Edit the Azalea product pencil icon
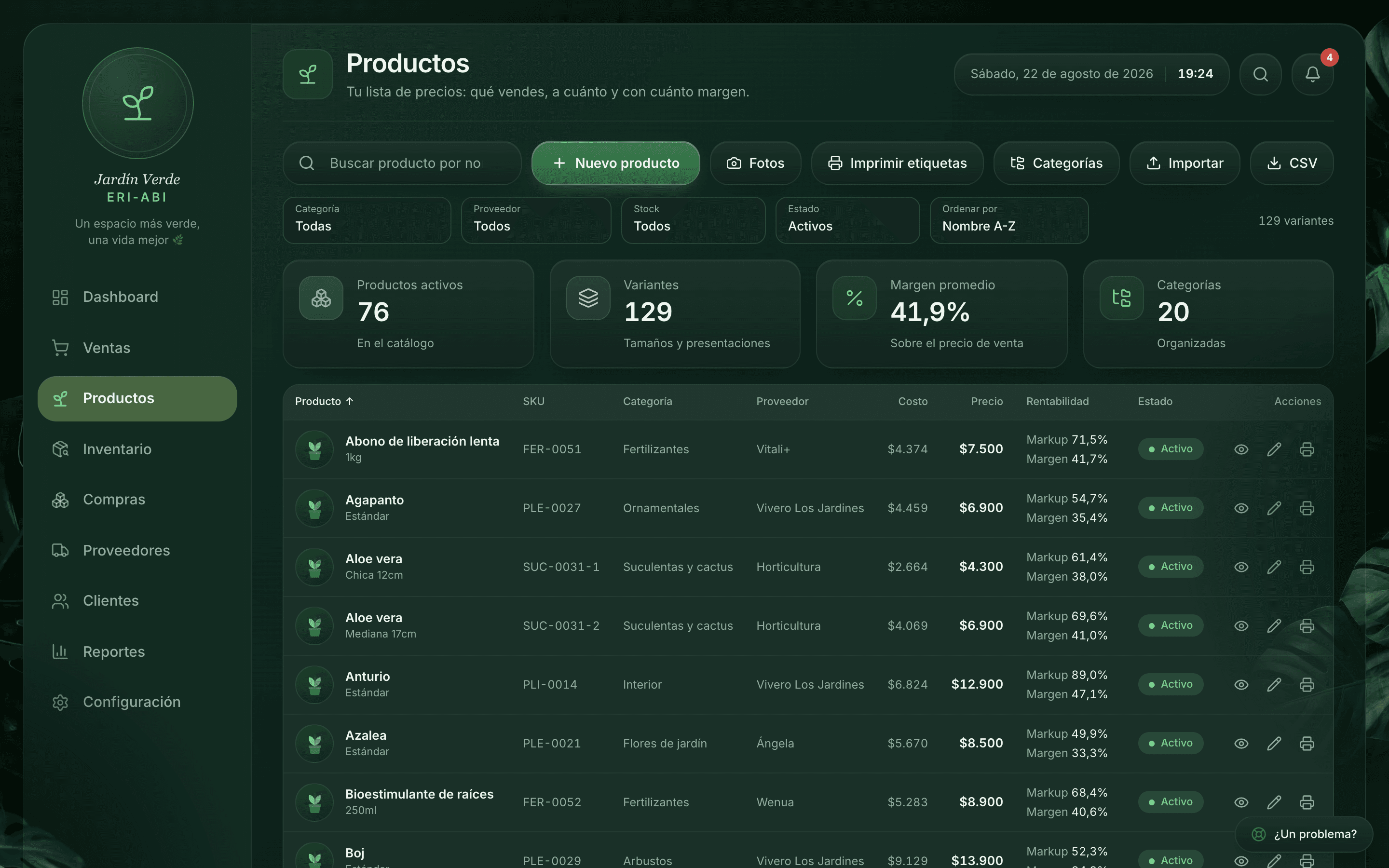The width and height of the screenshot is (1389, 868). click(1274, 744)
